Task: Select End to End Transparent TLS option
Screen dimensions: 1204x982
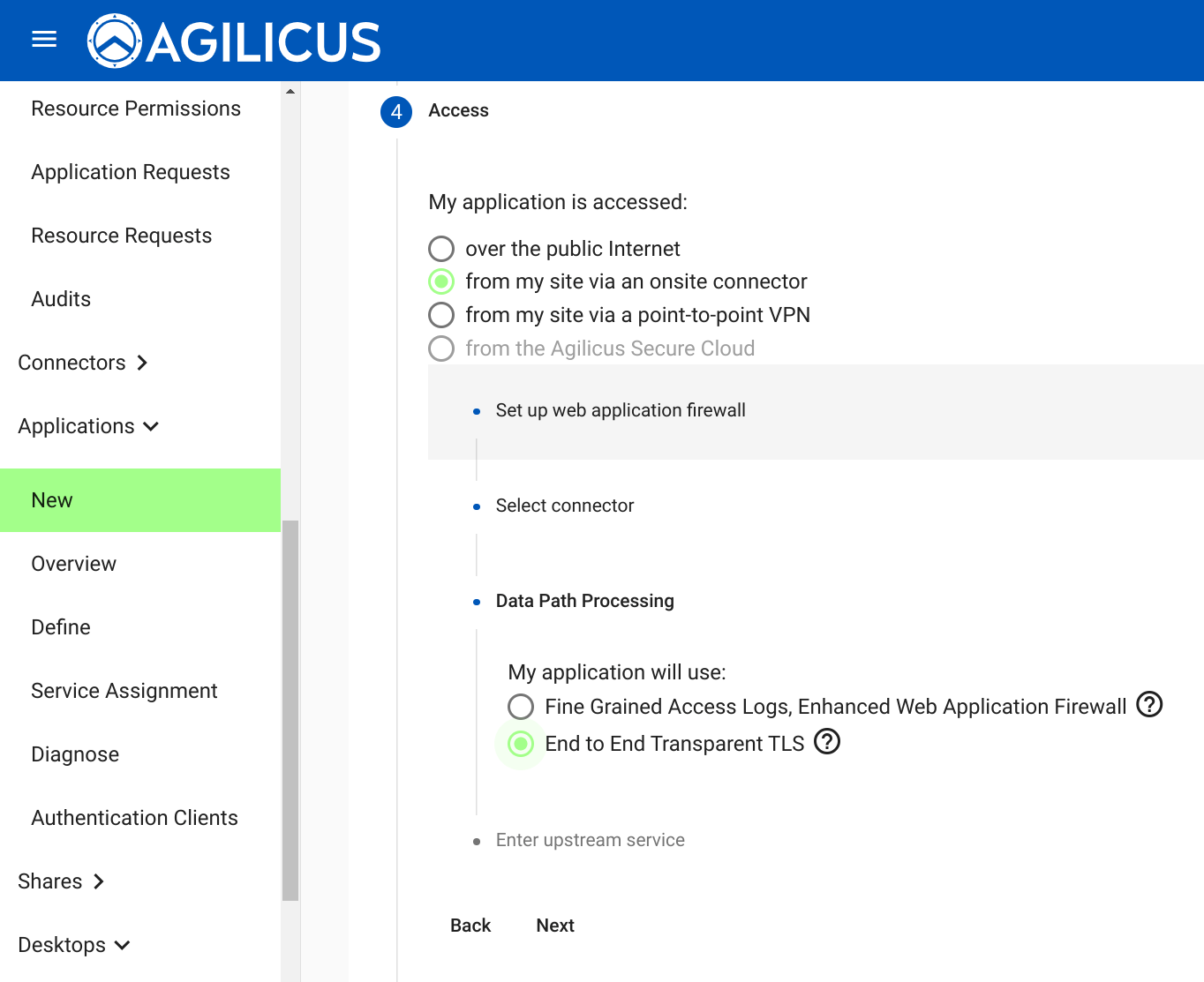Action: 521,744
